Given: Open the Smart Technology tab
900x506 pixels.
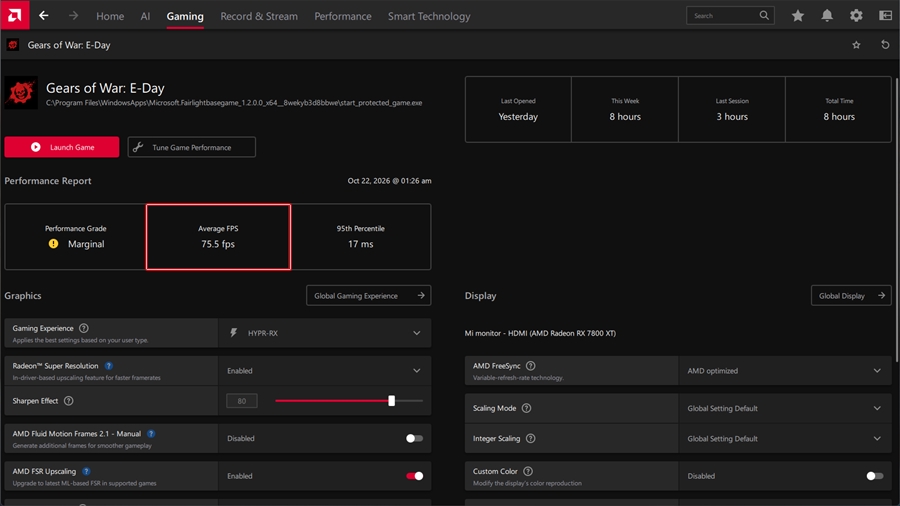Looking at the screenshot, I should 429,16.
